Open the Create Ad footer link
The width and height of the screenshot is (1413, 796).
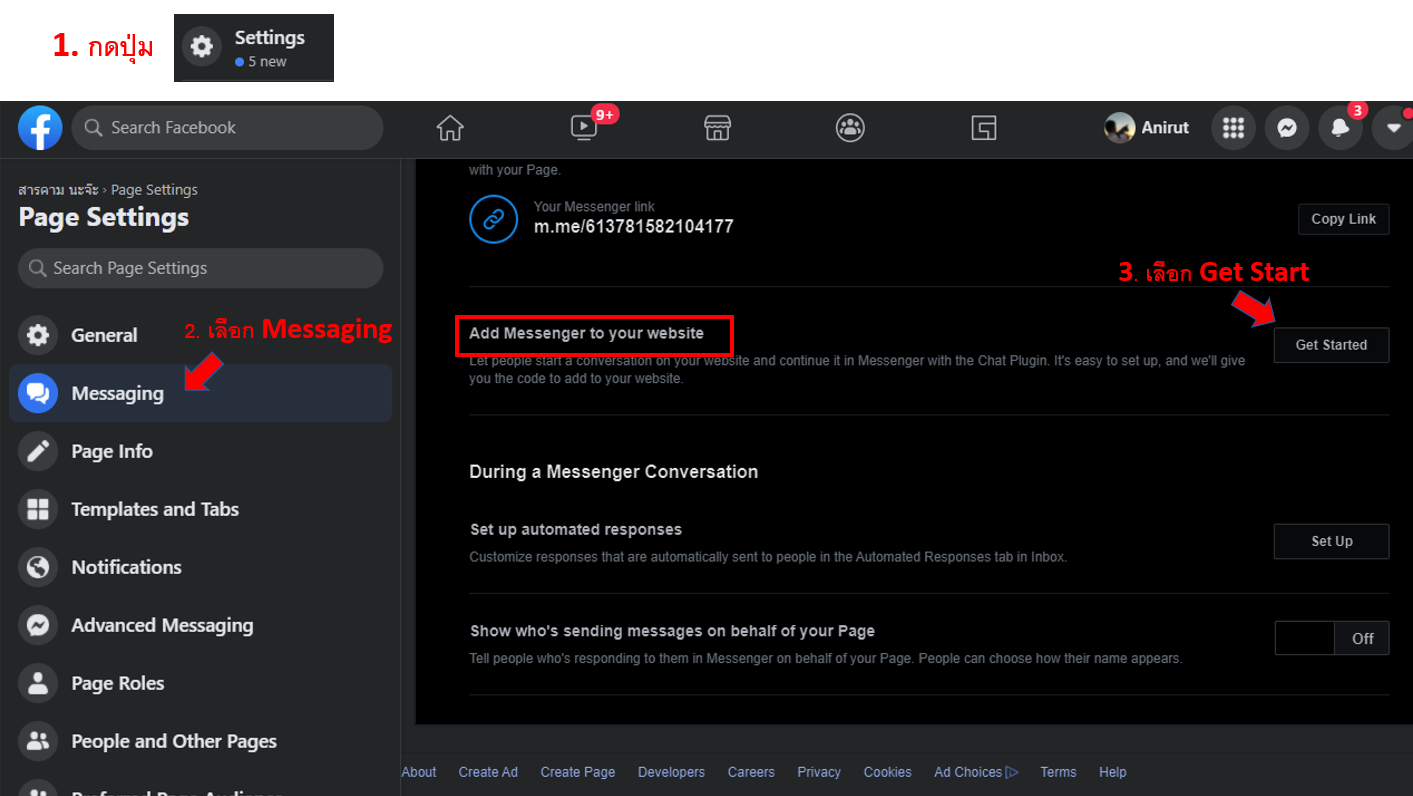(x=488, y=772)
